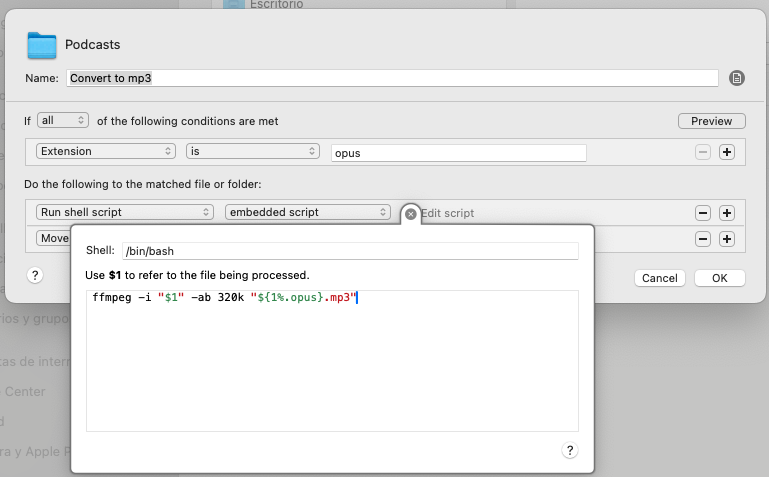769x477 pixels.
Task: Click the notes icon beside the Name field
Action: [737, 78]
